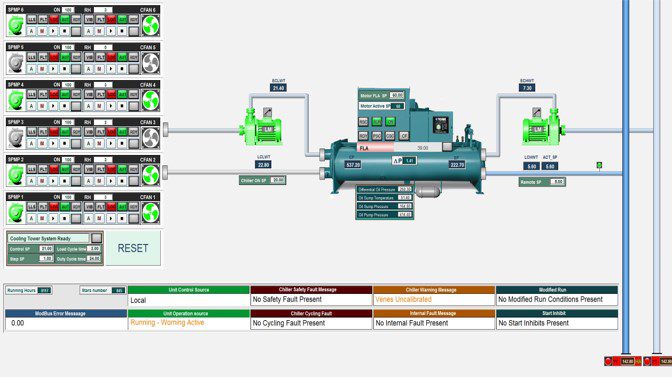Click the CFAN 1 fan icon
Screen dimensions: 672x378
[x=150, y=213]
